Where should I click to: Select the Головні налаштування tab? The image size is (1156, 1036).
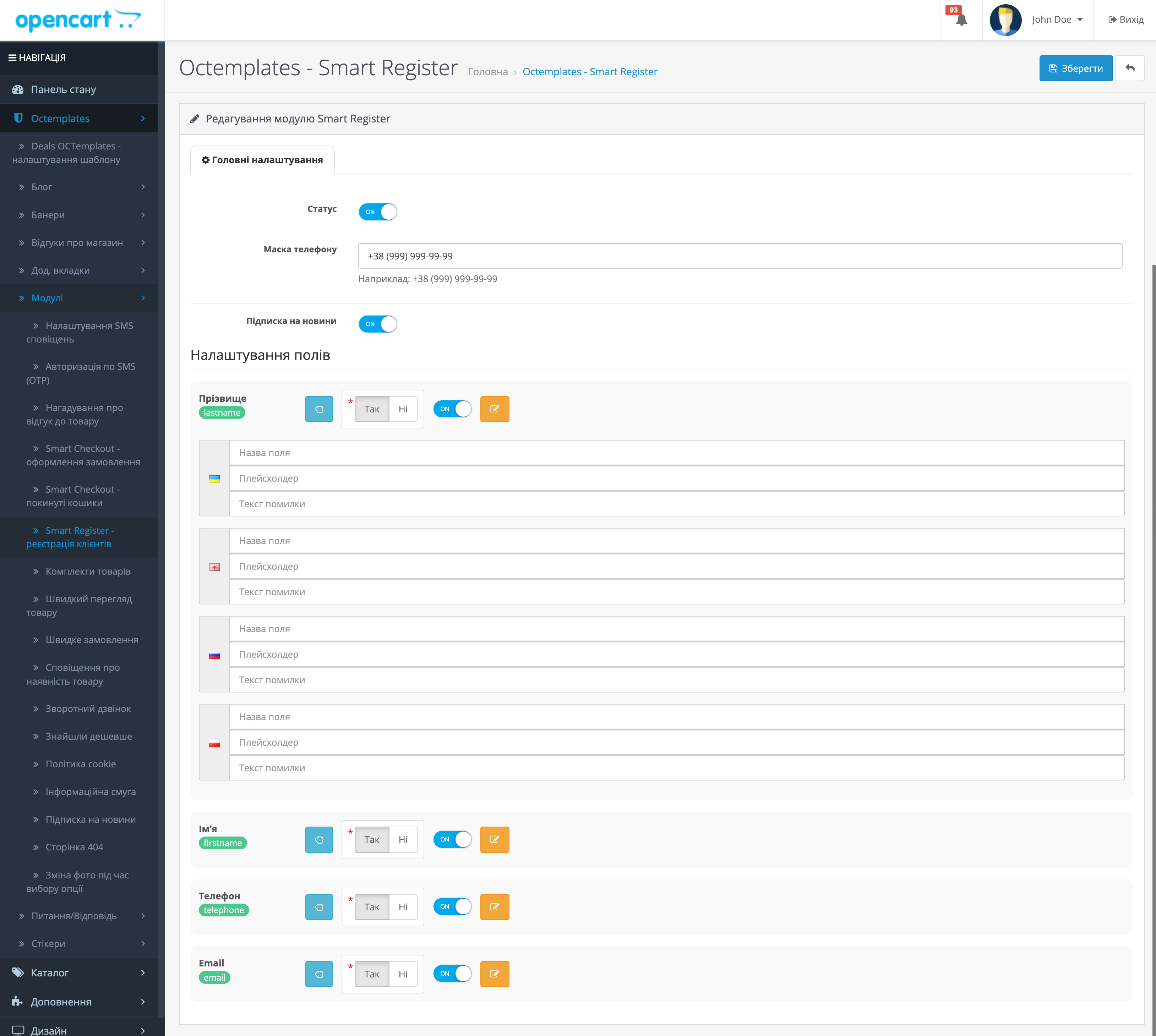[262, 160]
